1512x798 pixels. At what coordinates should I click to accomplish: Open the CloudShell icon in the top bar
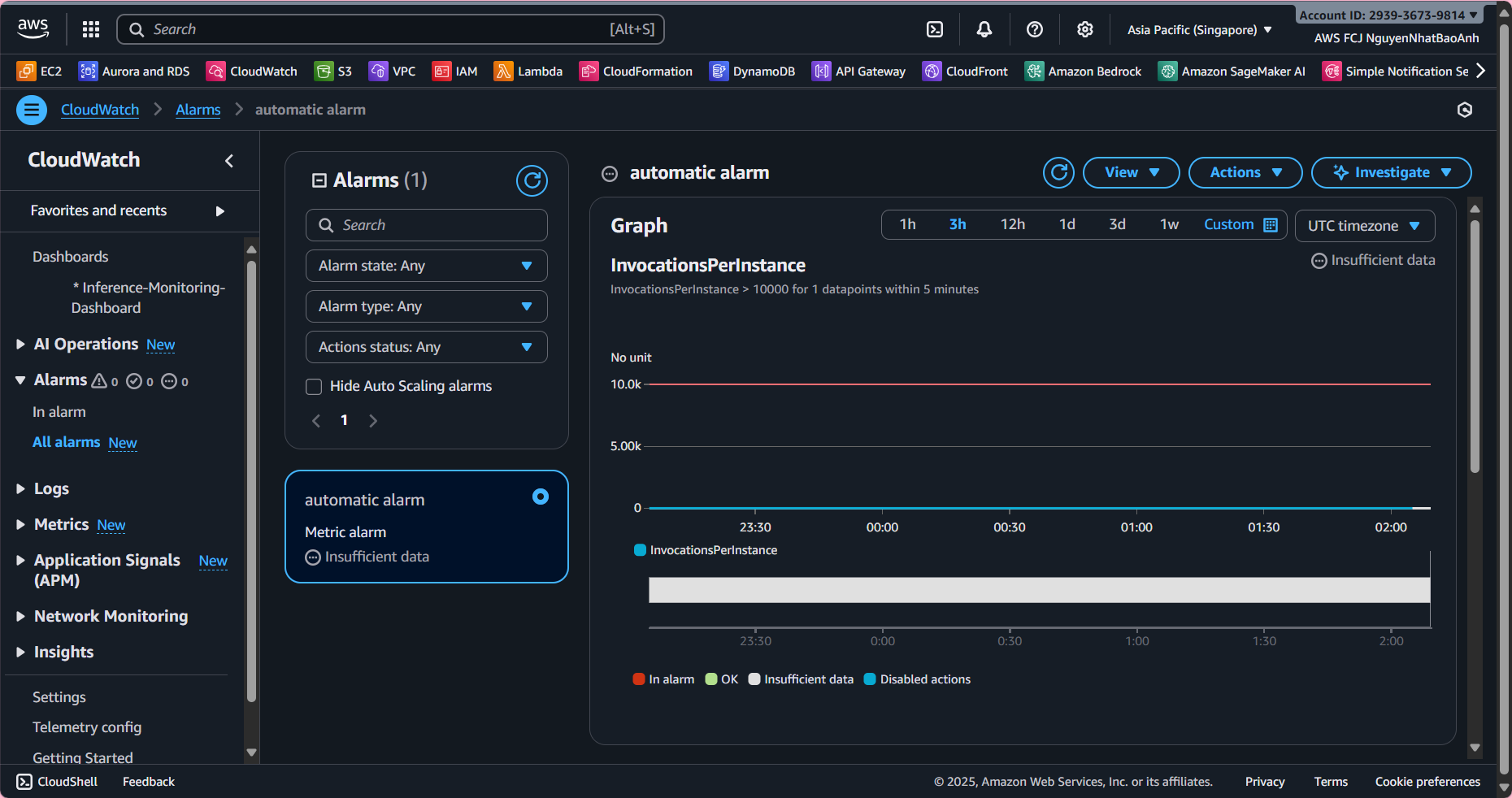(935, 29)
